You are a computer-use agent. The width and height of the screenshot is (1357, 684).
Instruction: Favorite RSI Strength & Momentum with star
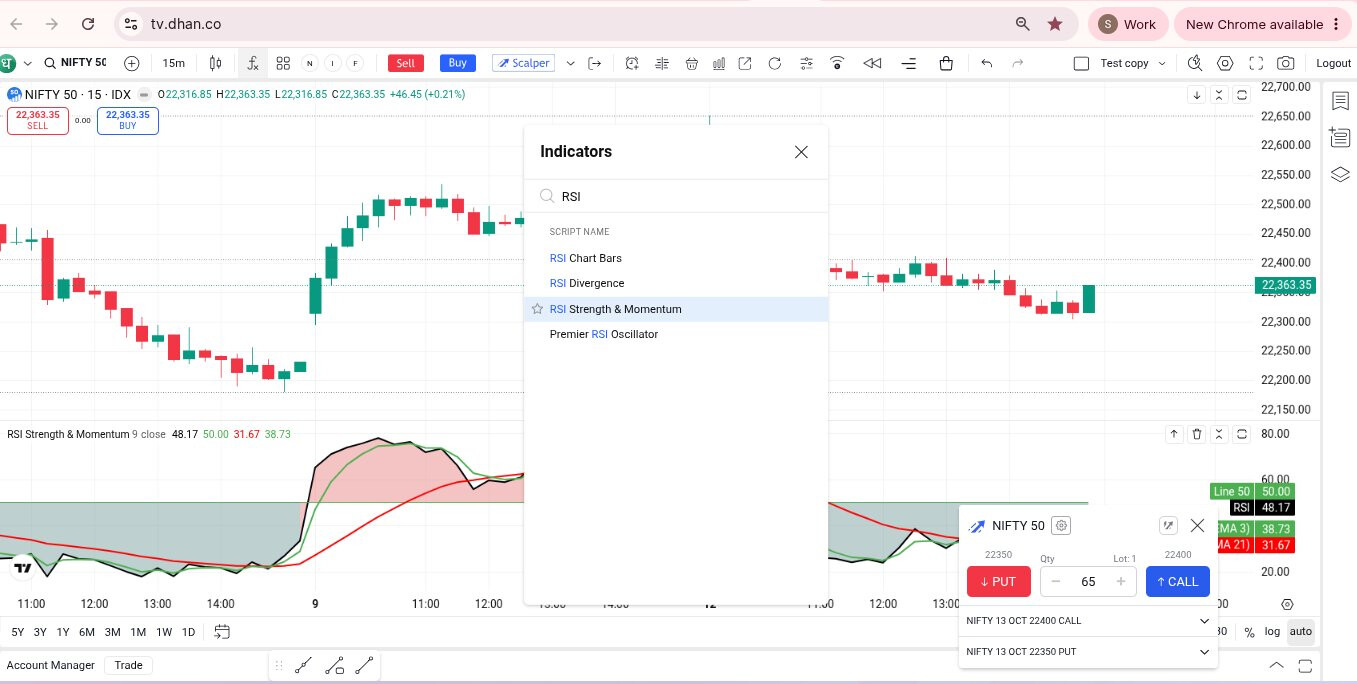[537, 309]
